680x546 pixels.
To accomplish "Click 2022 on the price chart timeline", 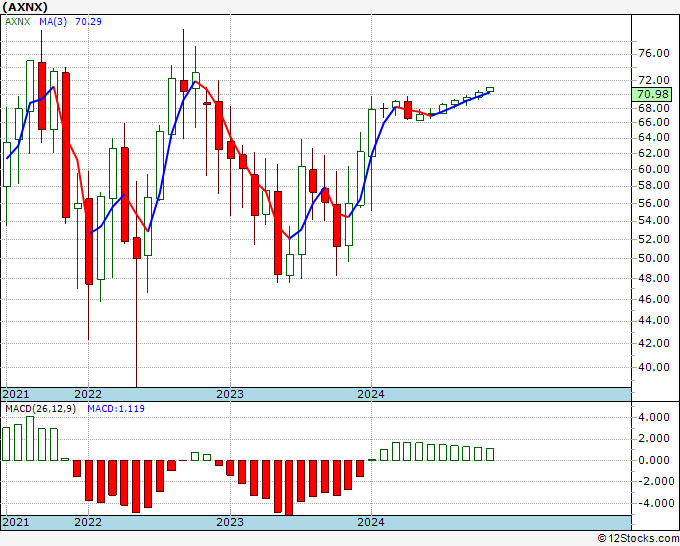I will pos(88,394).
